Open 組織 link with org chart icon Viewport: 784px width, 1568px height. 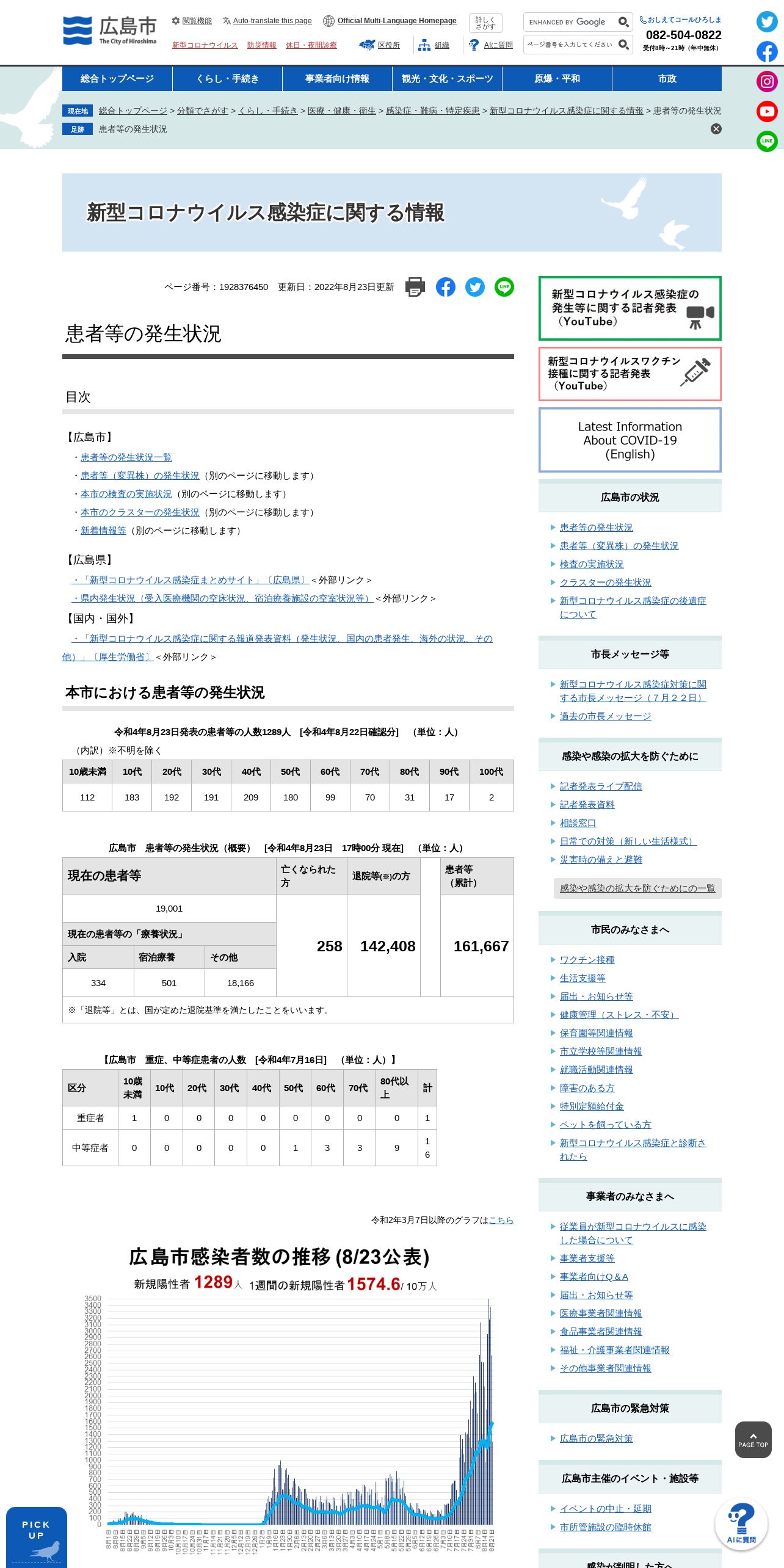point(434,45)
